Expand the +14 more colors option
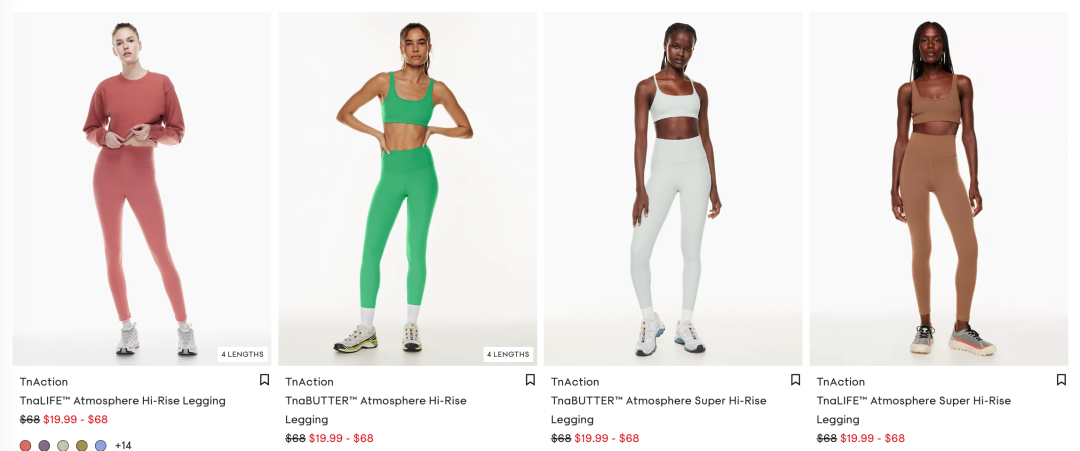The height and width of the screenshot is (451, 1080). [x=123, y=445]
